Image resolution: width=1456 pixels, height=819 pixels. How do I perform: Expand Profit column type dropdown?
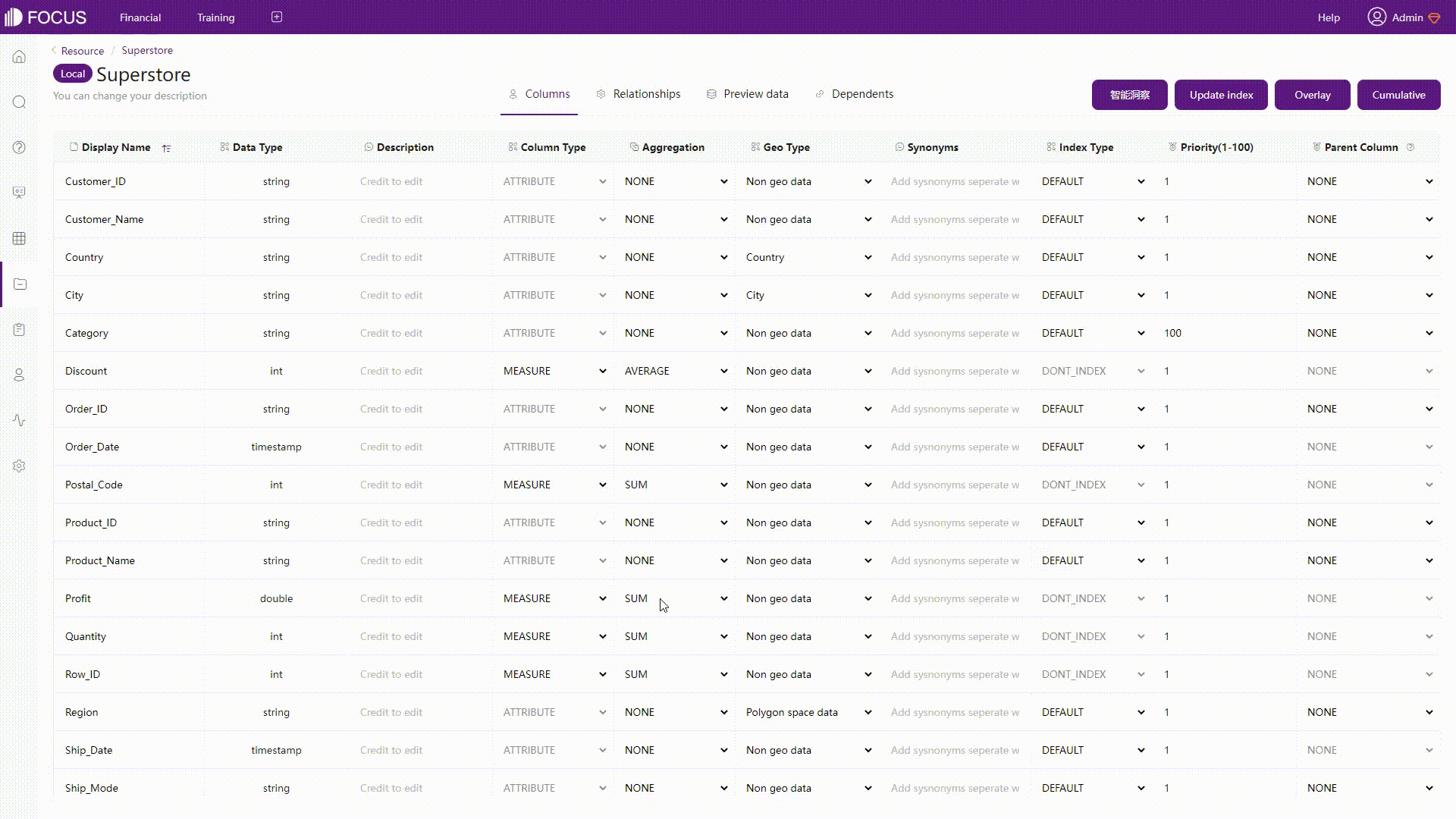point(602,598)
